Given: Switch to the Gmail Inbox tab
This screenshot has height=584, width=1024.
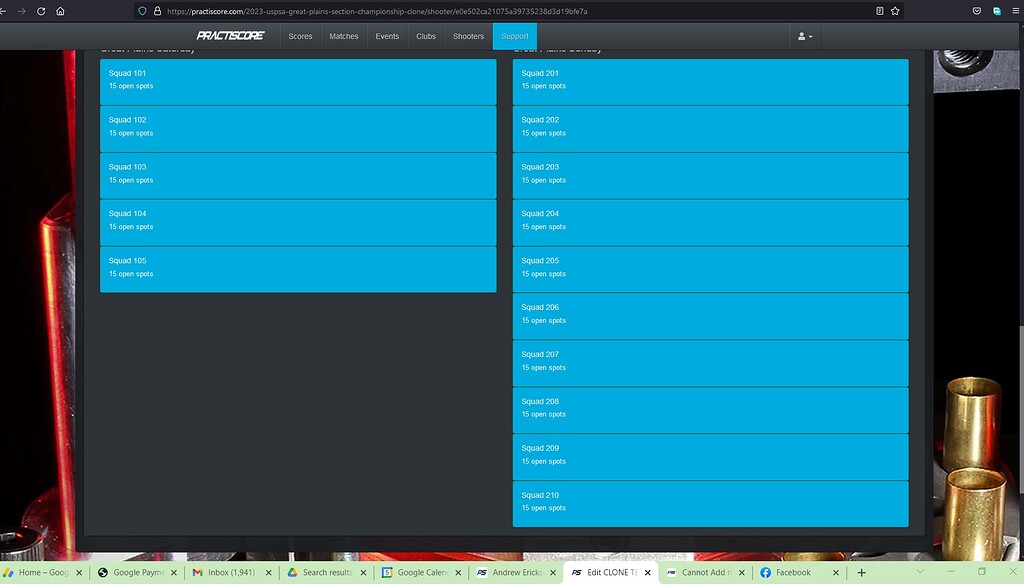Looking at the screenshot, I should point(224,572).
